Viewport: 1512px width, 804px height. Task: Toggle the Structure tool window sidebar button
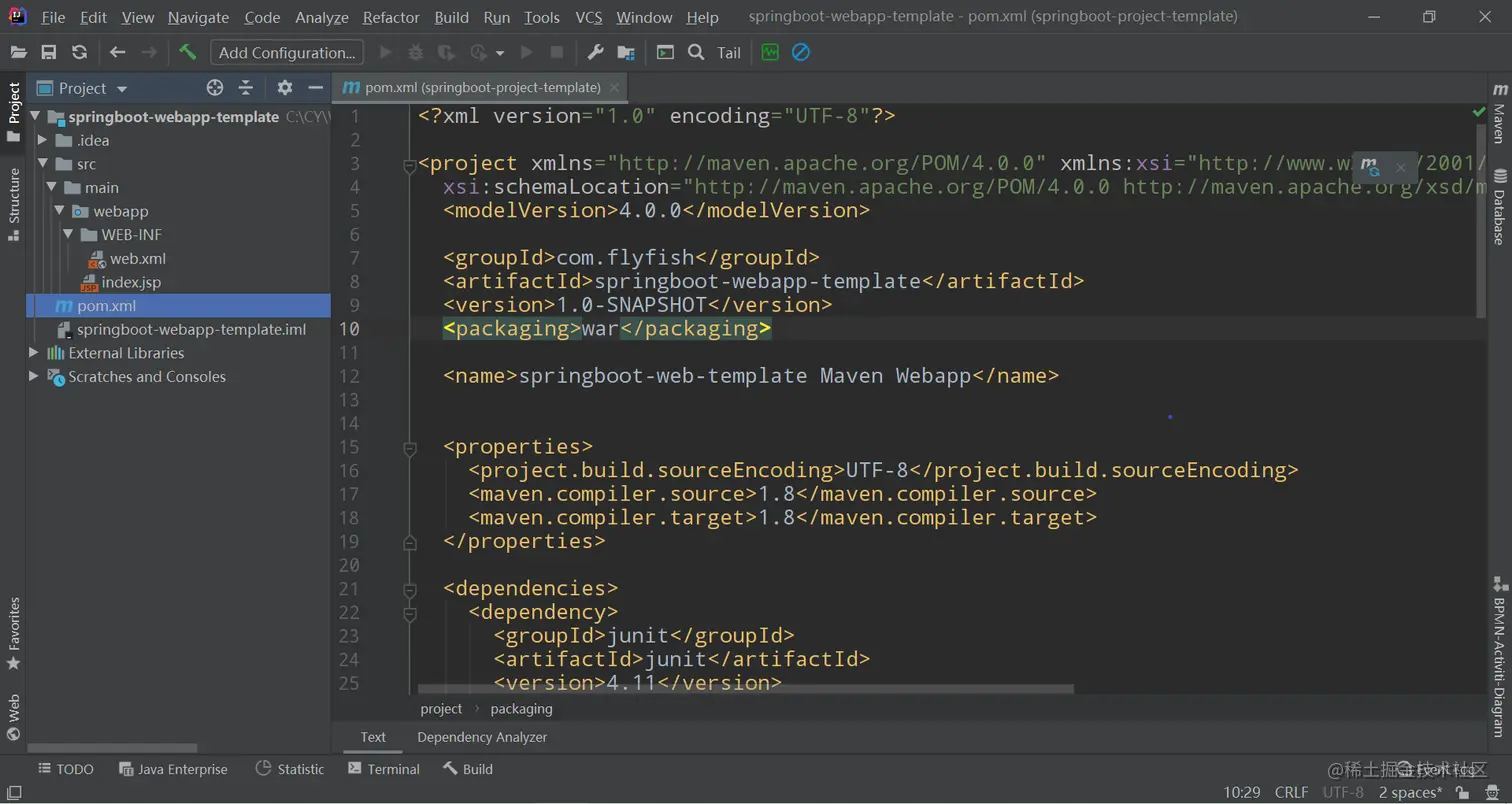tap(14, 203)
